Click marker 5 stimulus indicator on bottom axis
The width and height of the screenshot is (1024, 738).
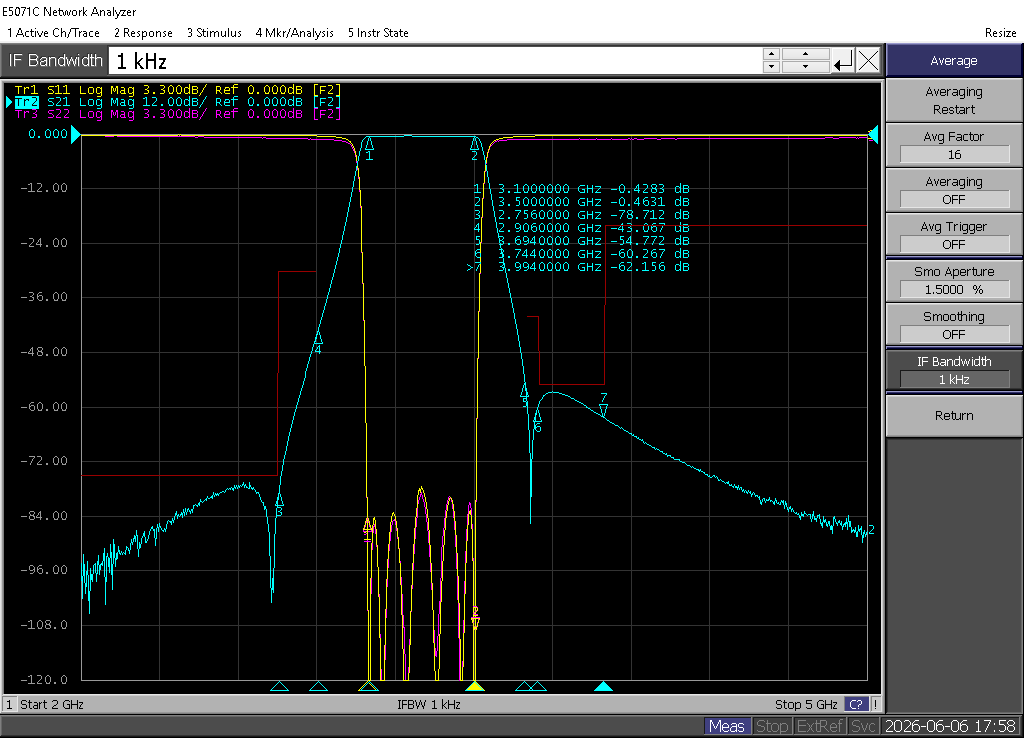pos(524,686)
